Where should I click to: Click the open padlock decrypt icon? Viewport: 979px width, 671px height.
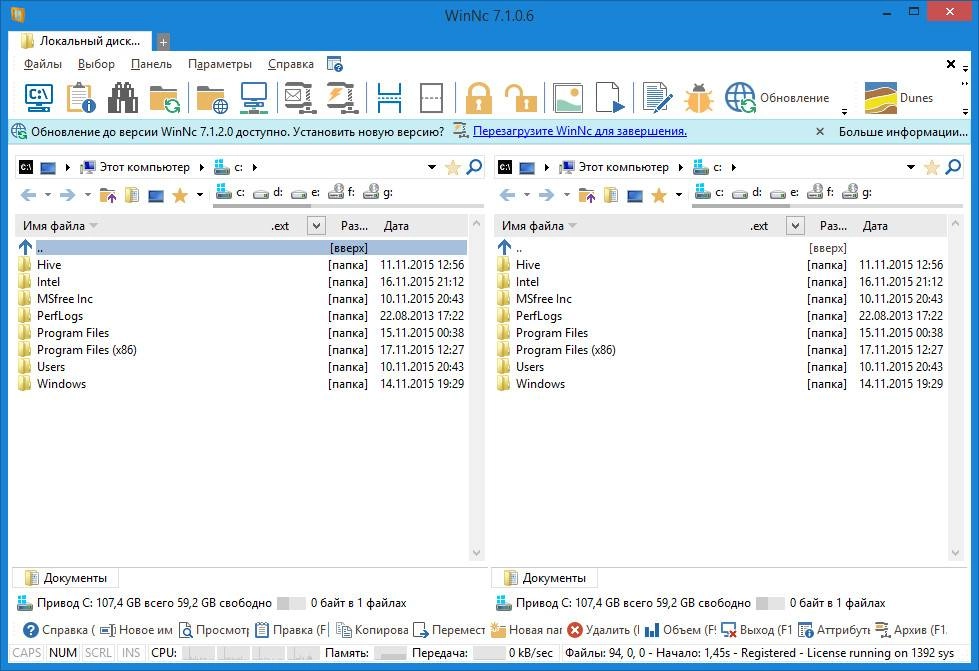pos(521,98)
